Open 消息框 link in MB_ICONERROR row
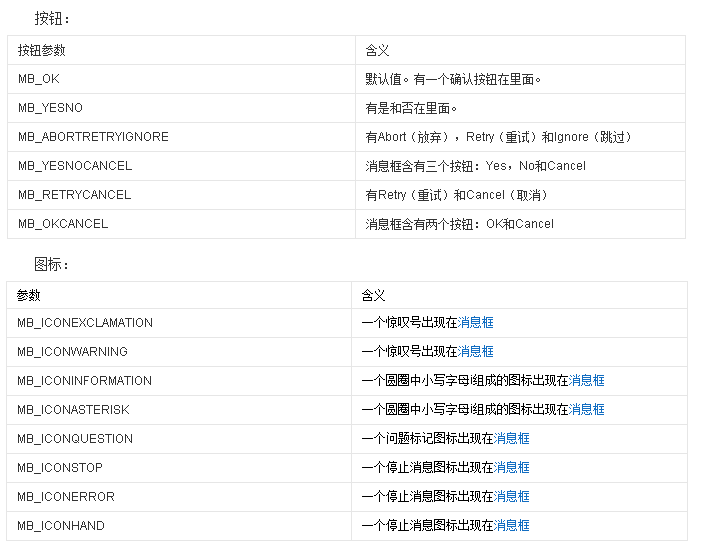 click(x=511, y=496)
